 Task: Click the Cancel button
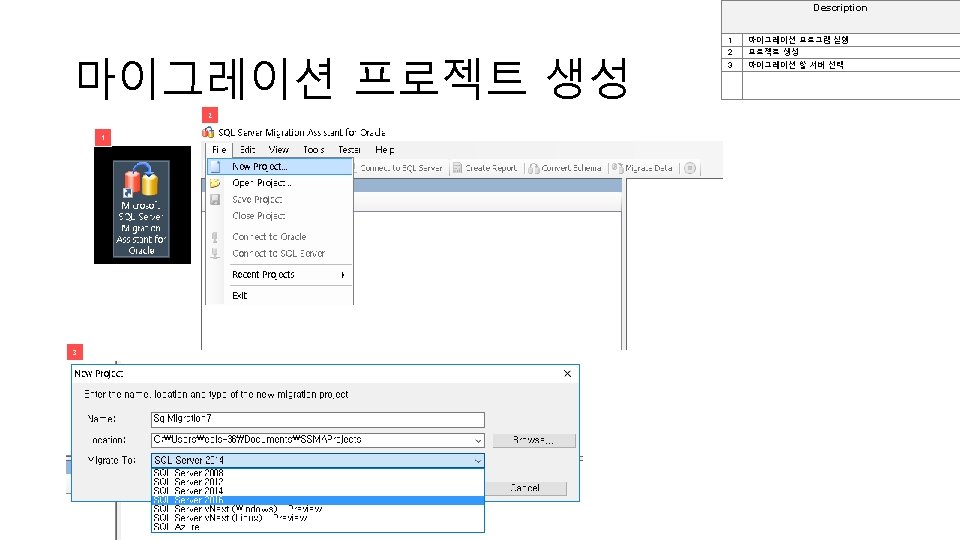coord(526,488)
